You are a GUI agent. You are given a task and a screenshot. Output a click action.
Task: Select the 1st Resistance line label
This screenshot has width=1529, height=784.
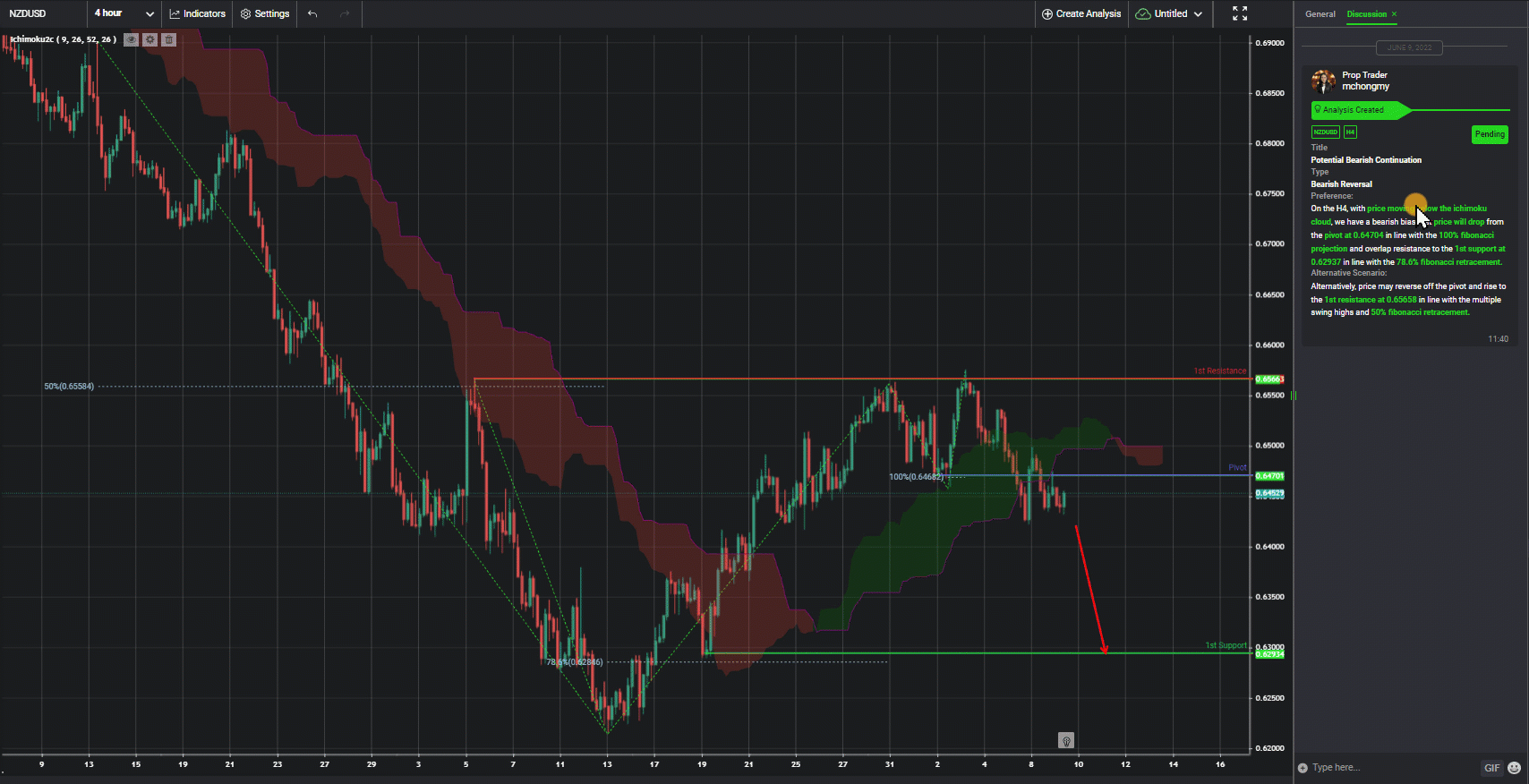point(1219,371)
